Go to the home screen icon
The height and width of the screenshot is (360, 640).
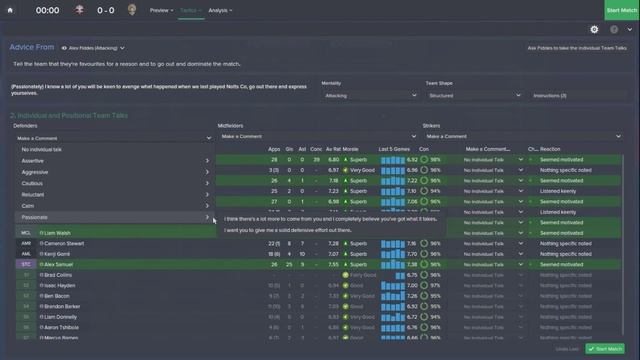(10, 10)
